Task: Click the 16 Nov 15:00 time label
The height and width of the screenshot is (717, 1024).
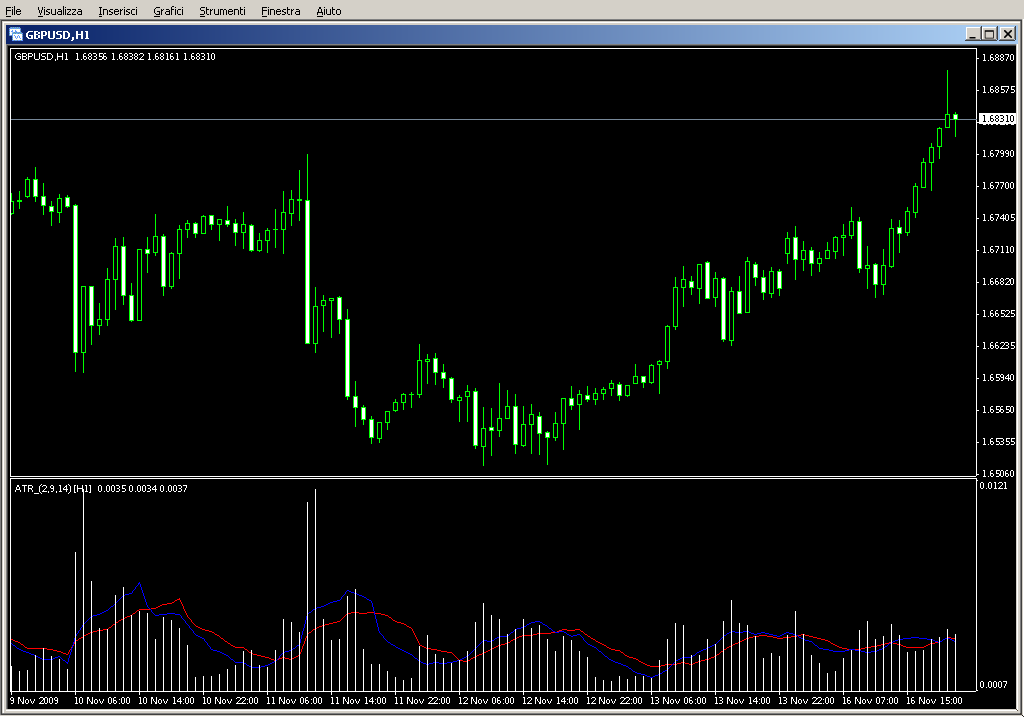Action: coord(934,701)
